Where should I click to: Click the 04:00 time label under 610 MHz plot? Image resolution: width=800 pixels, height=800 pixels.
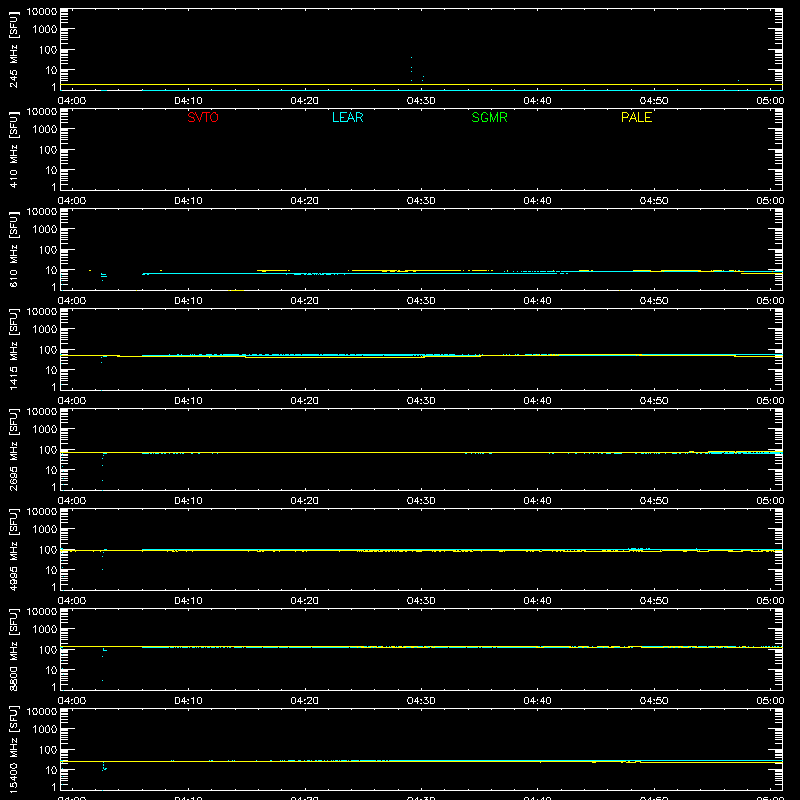pos(72,301)
